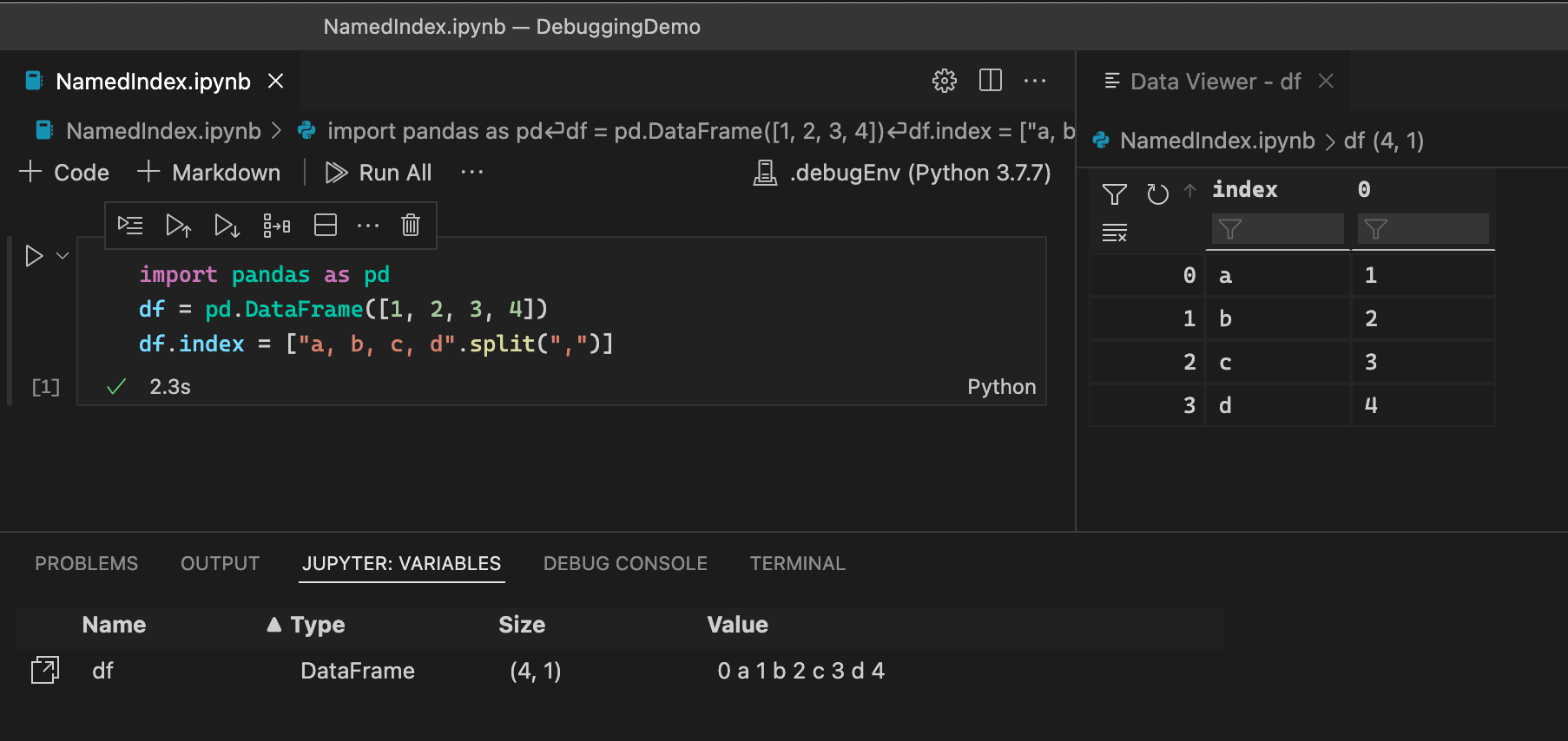
Task: Refresh the Data Viewer
Action: [x=1156, y=193]
